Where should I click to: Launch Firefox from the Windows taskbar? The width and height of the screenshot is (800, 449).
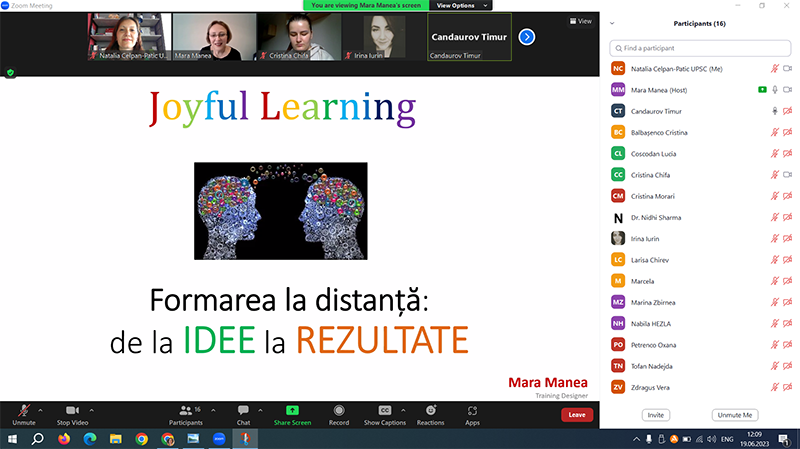64,439
